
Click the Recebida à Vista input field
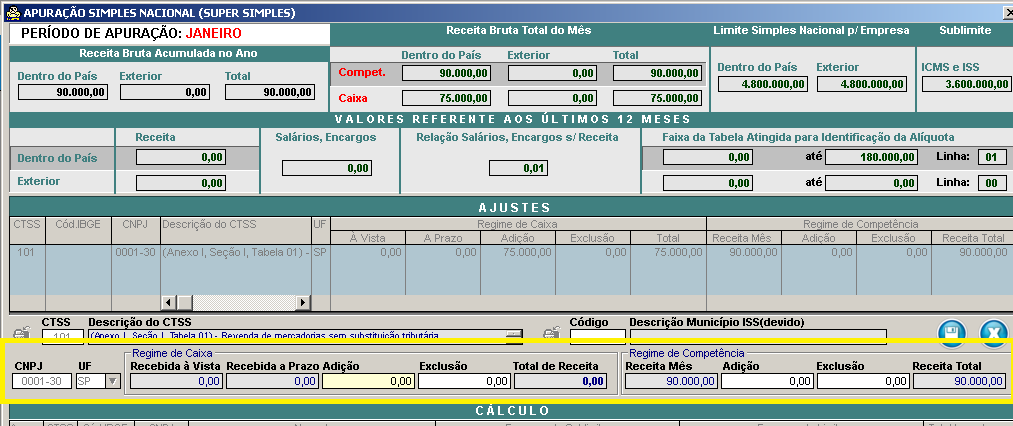coord(176,381)
